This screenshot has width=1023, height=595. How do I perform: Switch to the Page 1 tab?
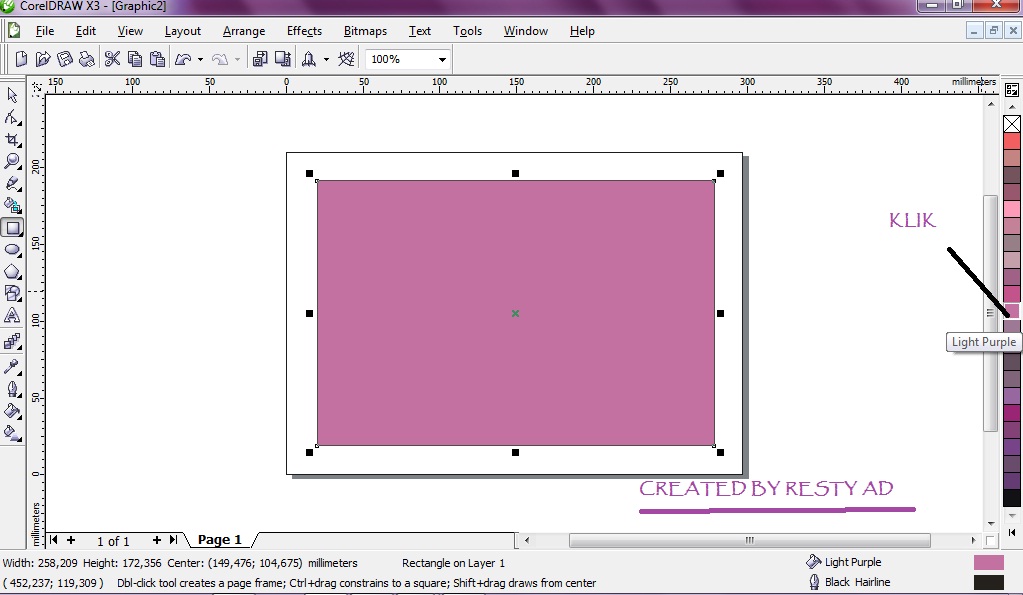[x=219, y=540]
